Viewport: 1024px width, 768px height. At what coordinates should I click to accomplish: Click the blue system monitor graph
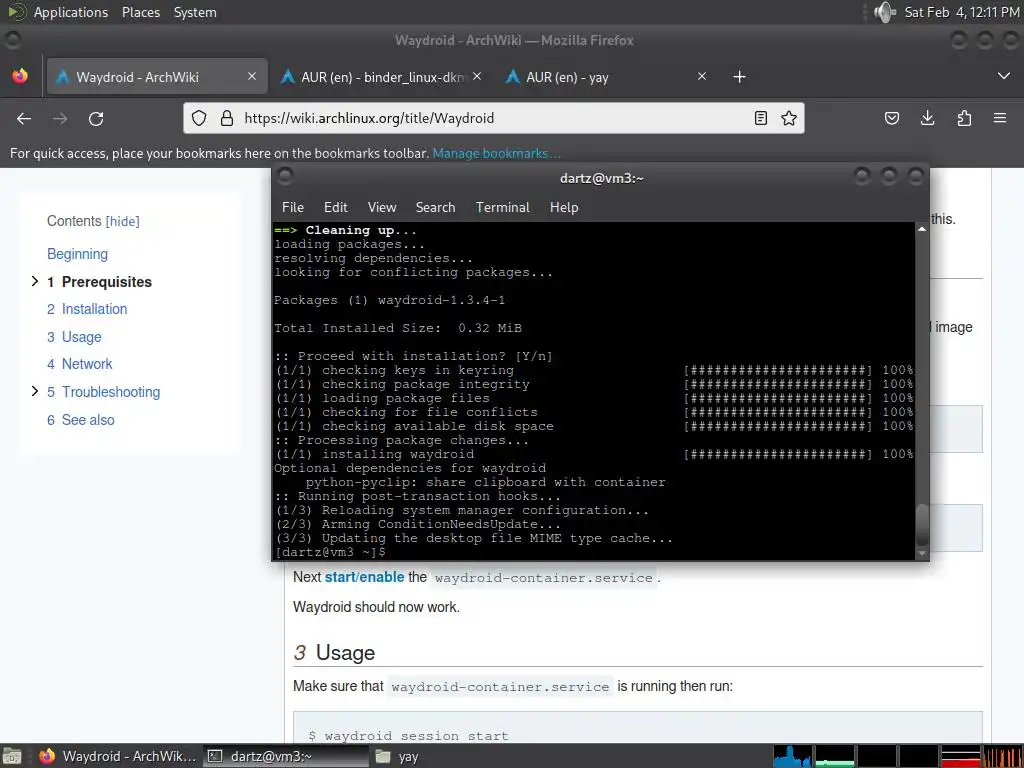point(792,756)
